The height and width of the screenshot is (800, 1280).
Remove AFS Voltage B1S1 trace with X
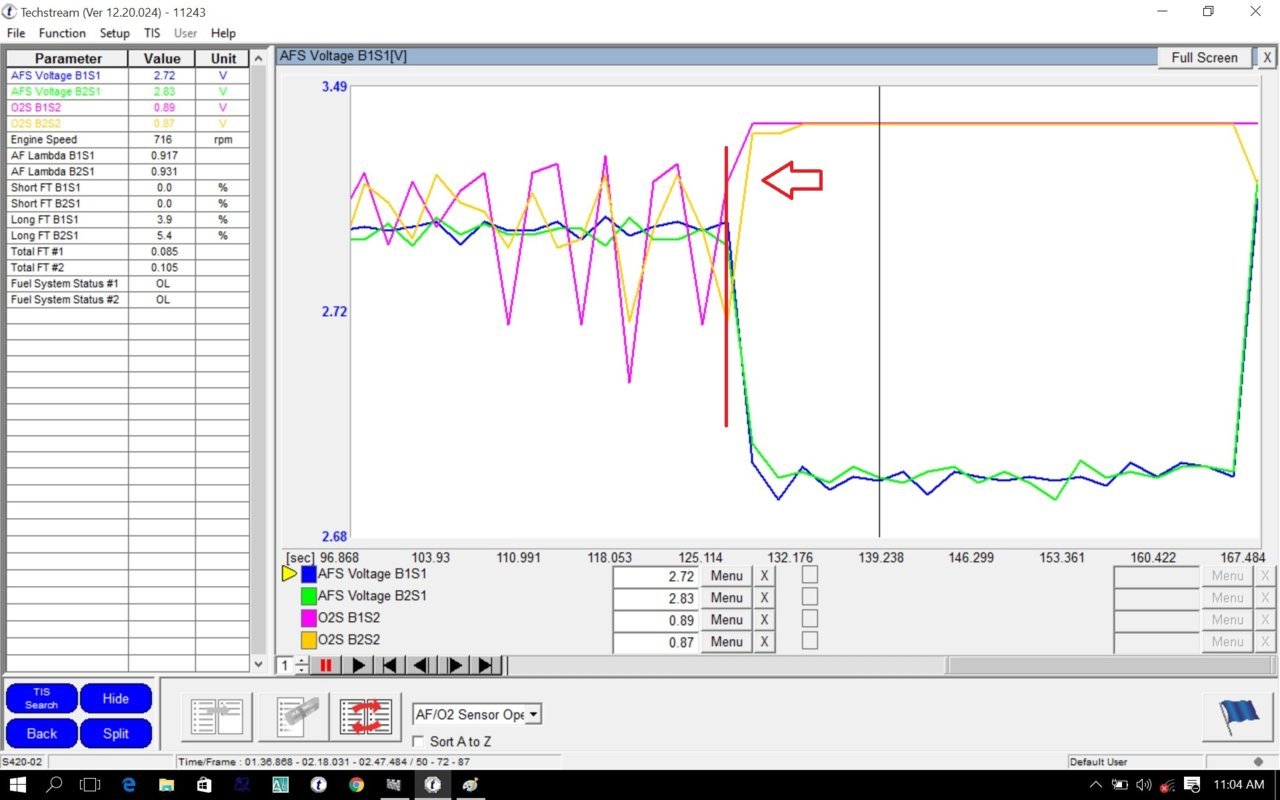click(764, 576)
